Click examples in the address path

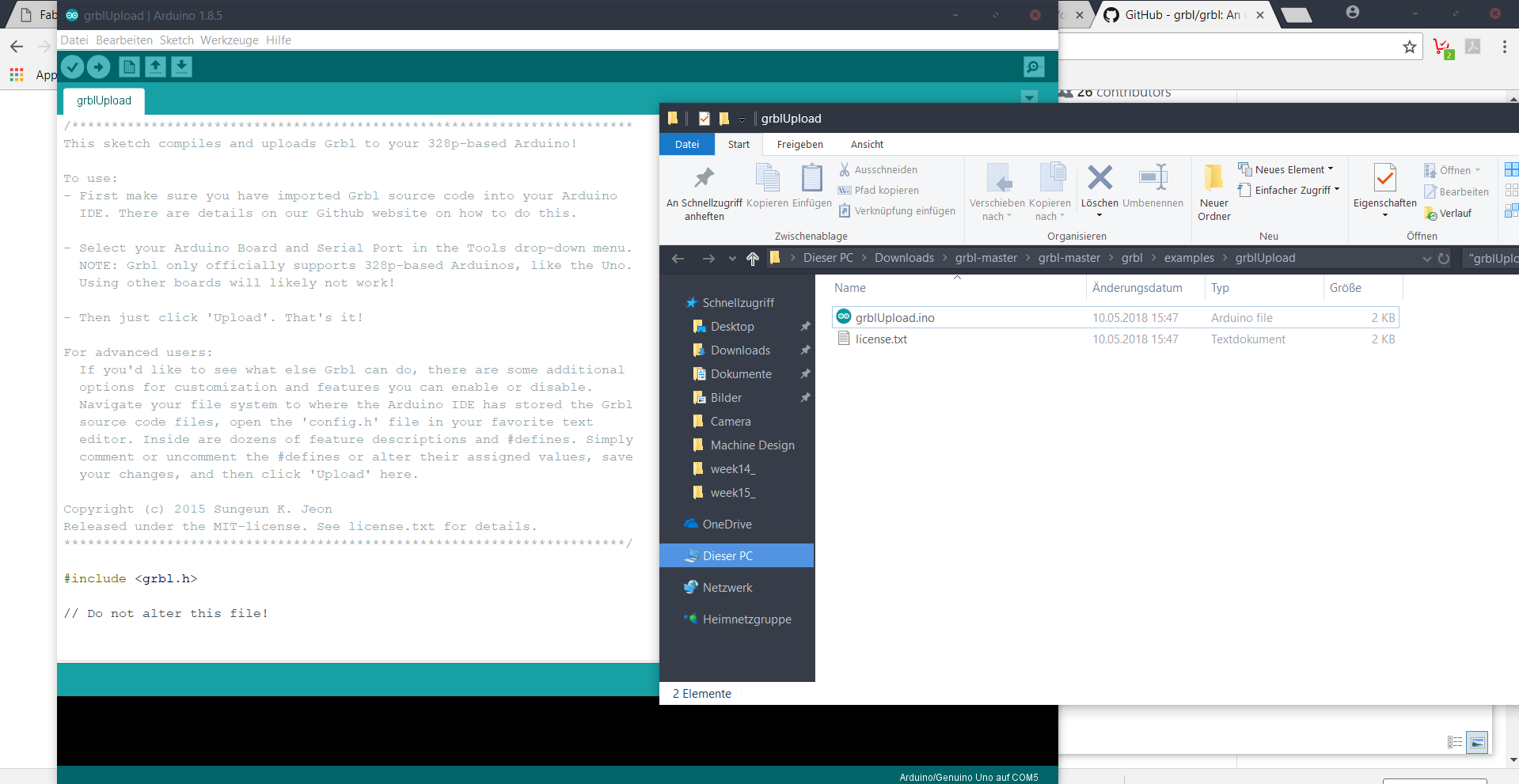coord(1189,258)
